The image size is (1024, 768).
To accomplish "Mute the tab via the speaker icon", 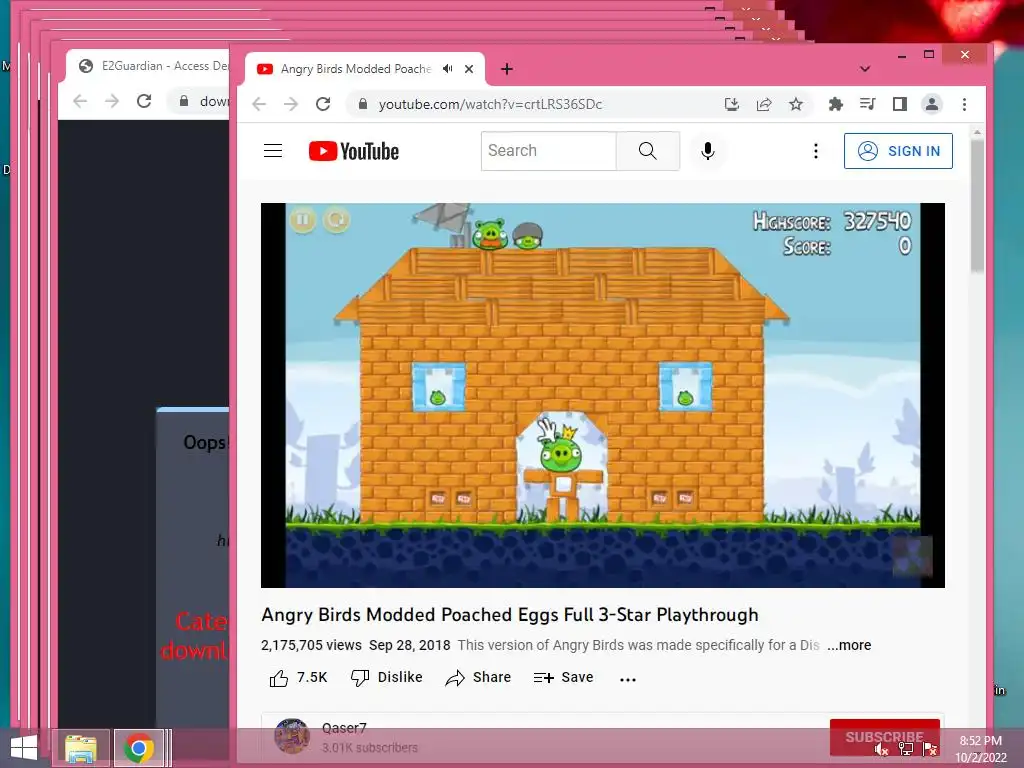I will pos(447,69).
